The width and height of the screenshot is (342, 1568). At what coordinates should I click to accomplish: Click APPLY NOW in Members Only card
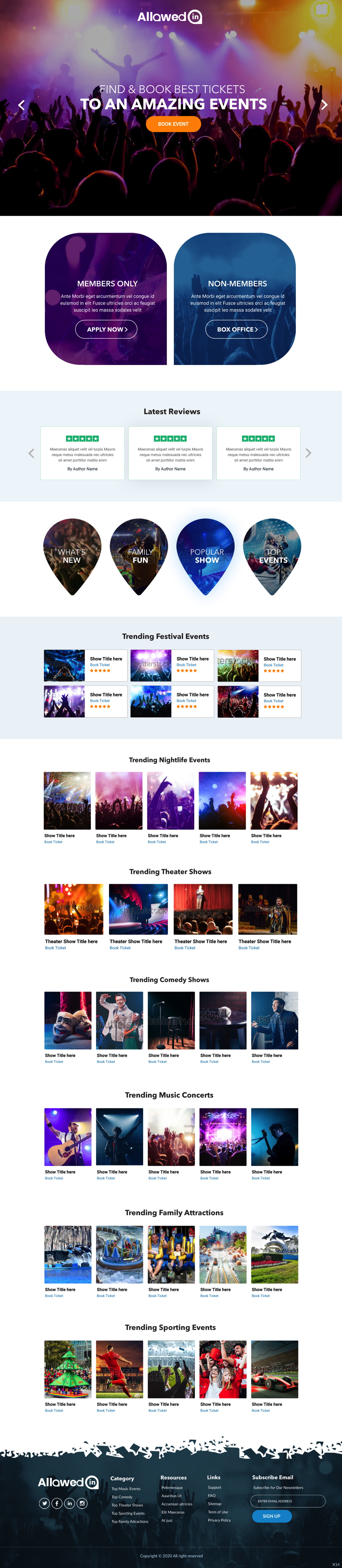106,329
